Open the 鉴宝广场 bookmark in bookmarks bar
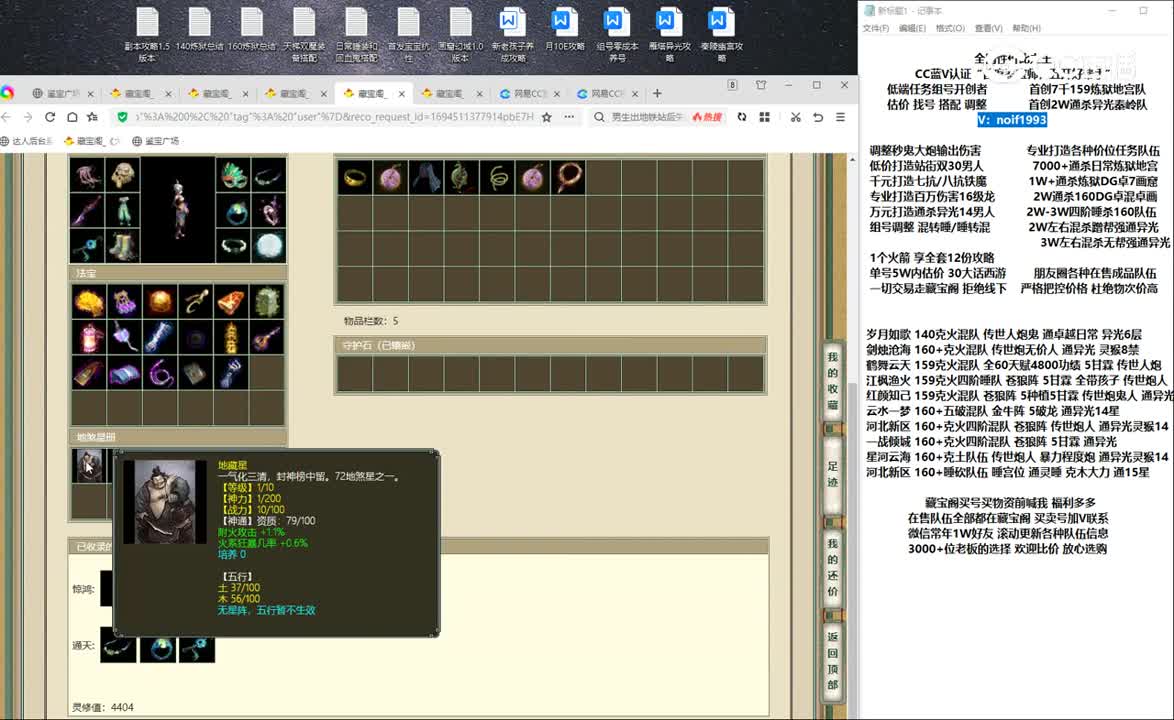1174x720 pixels. (x=156, y=141)
